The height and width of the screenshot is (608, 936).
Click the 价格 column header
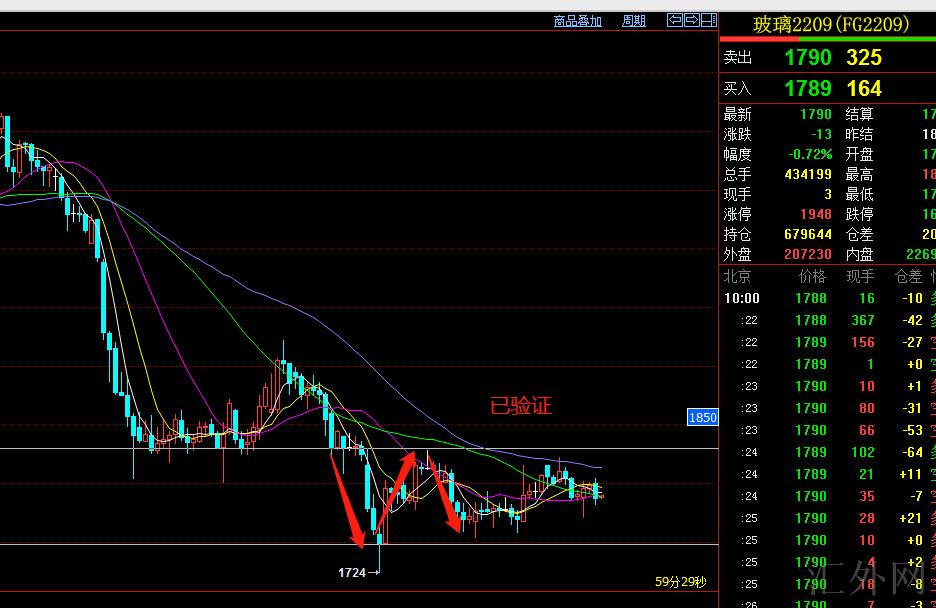pos(812,276)
